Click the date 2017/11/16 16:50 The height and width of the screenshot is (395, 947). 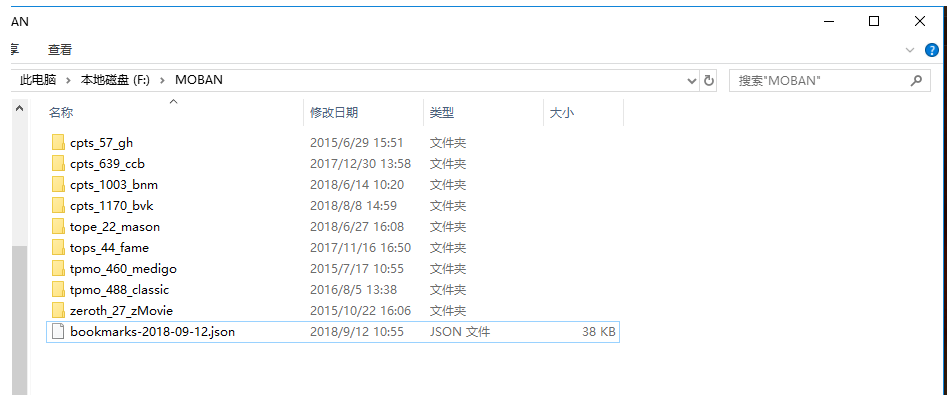tap(361, 248)
